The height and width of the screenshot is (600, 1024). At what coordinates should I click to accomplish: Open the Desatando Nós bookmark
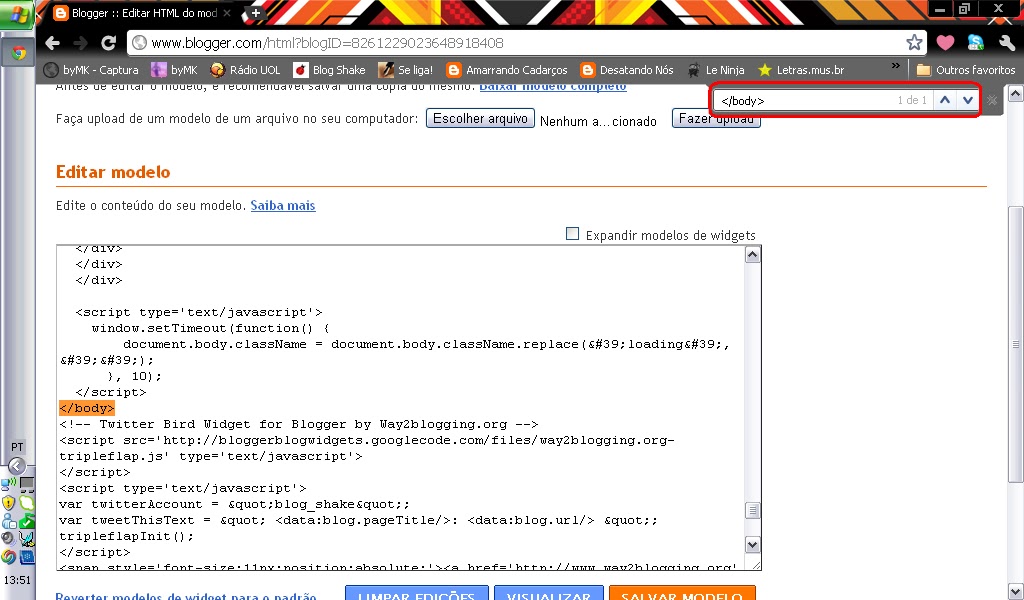[627, 70]
